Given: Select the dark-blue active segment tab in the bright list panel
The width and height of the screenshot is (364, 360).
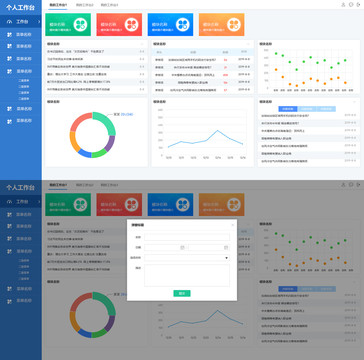Looking at the screenshot, I should (288, 109).
